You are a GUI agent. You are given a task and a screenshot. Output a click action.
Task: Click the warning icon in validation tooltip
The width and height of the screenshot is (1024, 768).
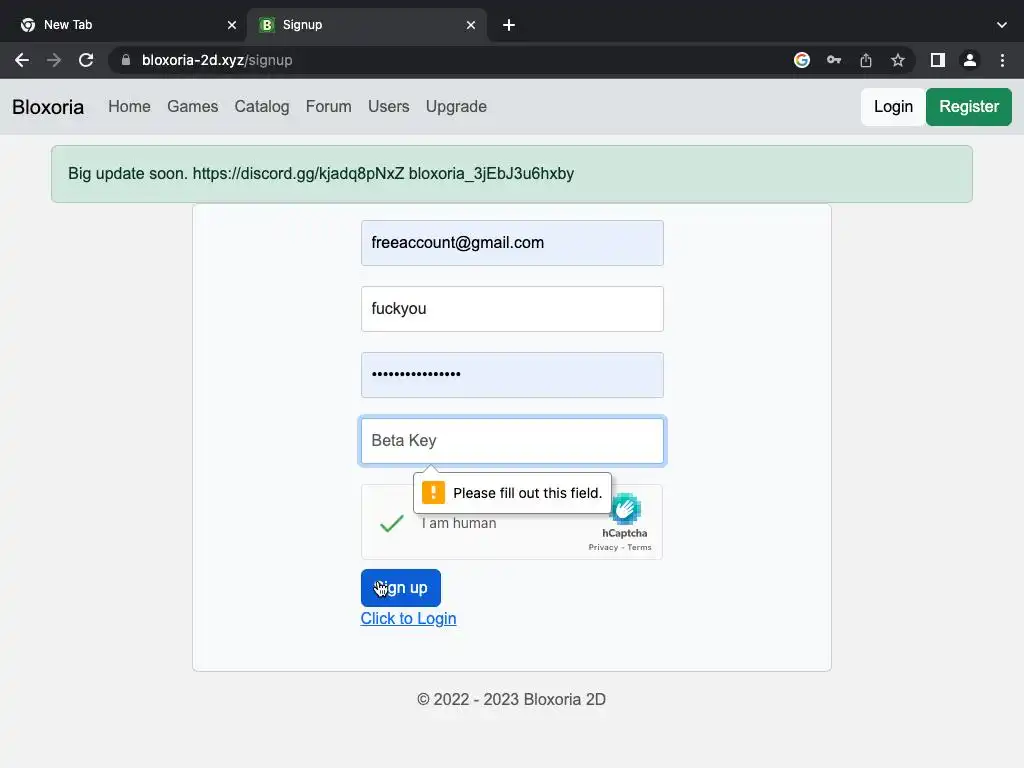433,492
